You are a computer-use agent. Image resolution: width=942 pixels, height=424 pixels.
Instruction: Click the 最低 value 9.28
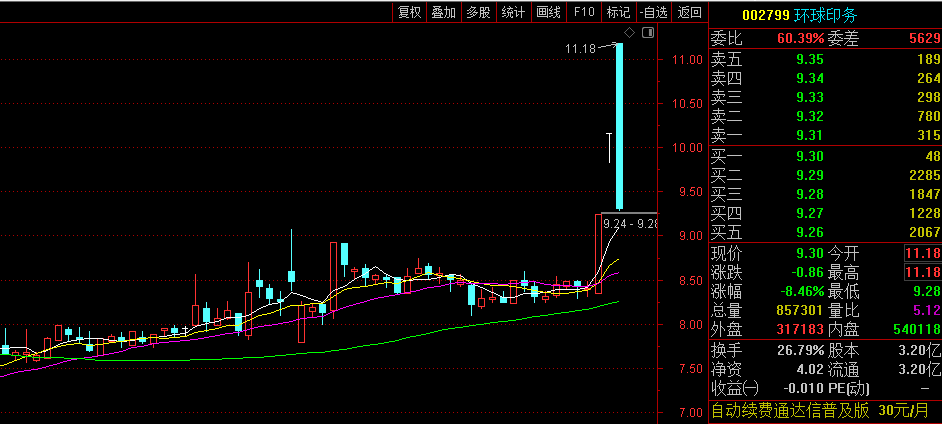coord(926,292)
